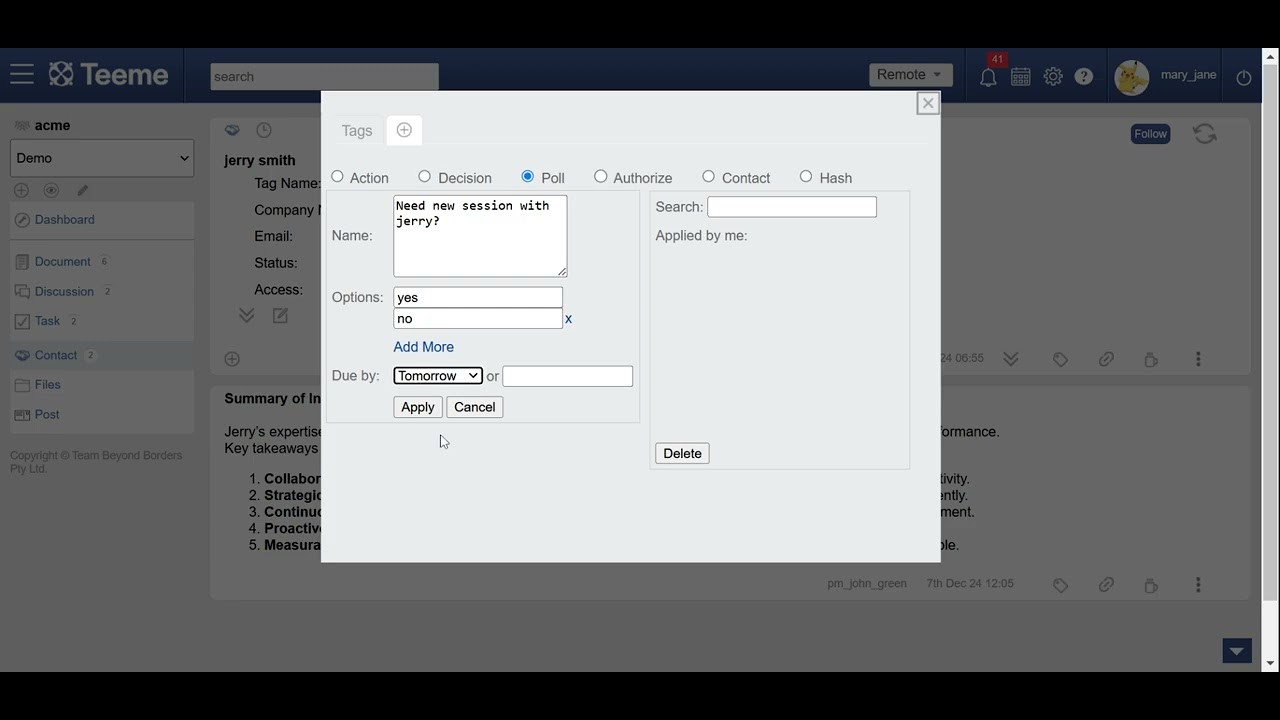This screenshot has height=720, width=1280.
Task: Open the calendar icon in header
Action: (1021, 76)
